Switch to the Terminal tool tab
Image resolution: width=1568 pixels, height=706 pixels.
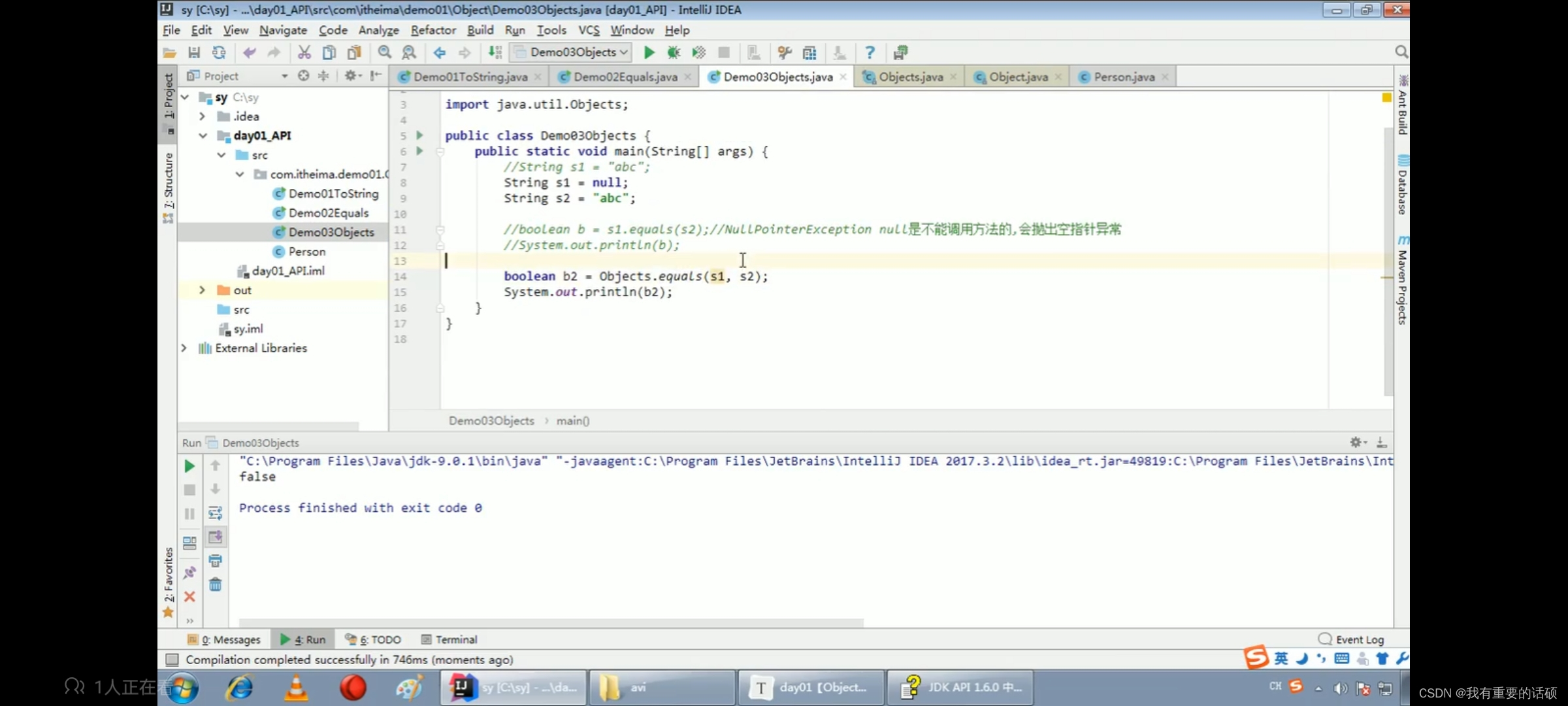click(449, 639)
